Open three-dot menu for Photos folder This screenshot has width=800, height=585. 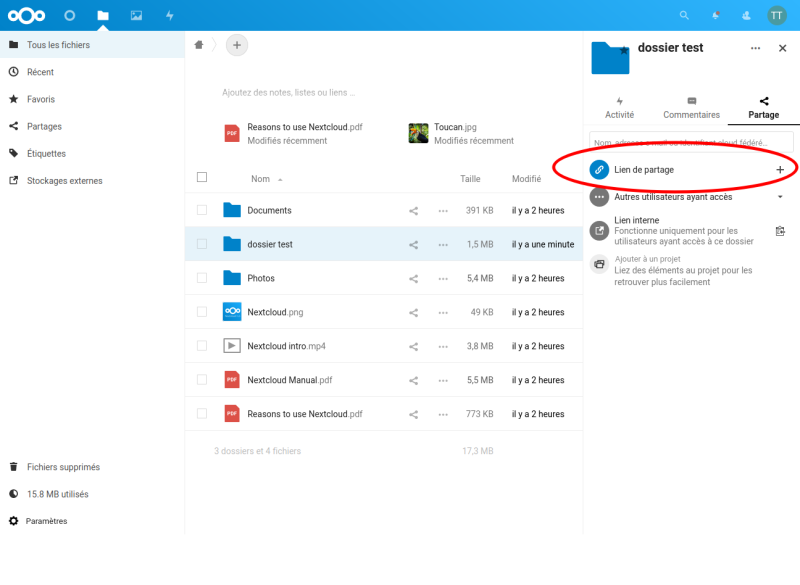click(x=443, y=278)
